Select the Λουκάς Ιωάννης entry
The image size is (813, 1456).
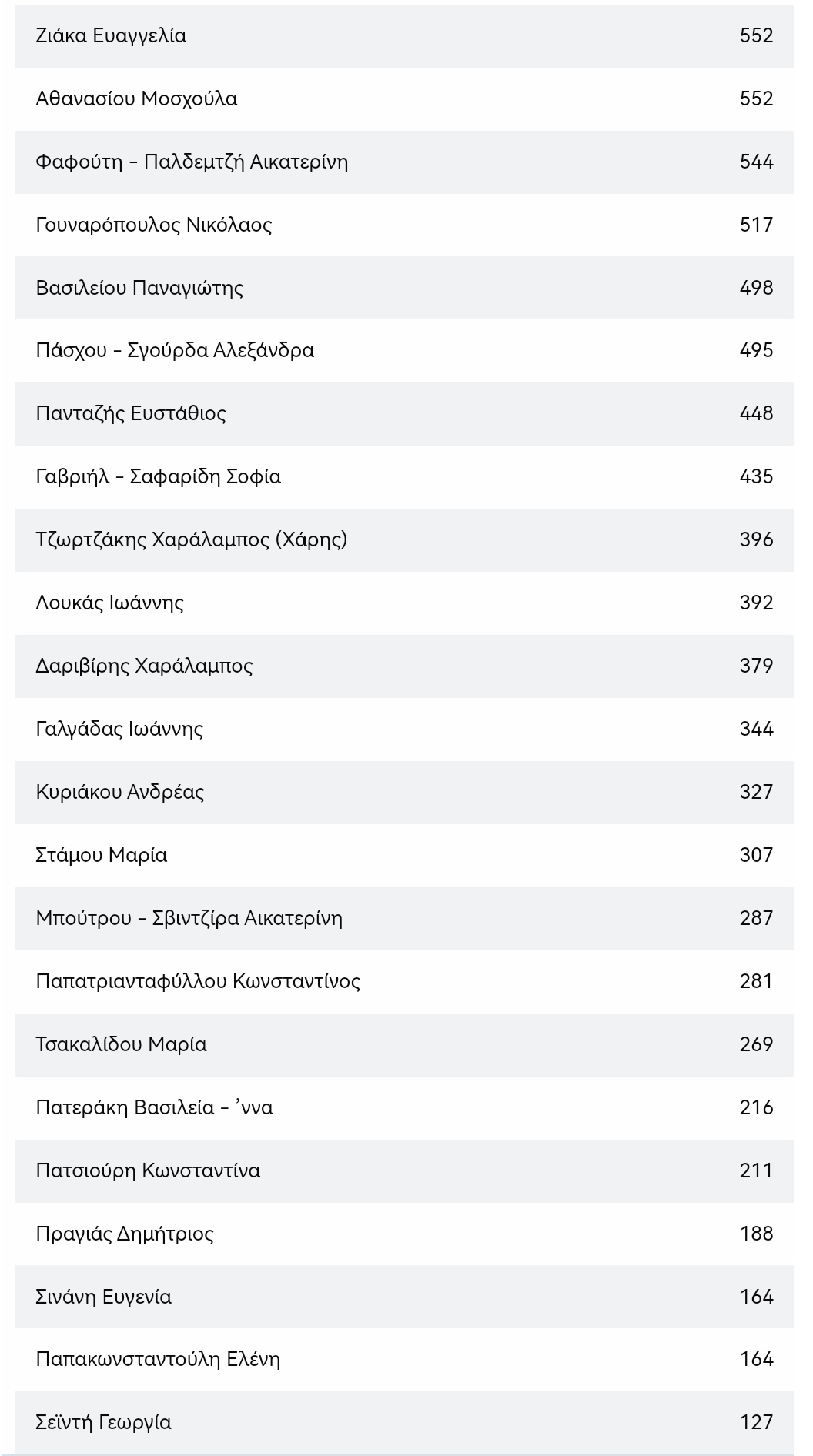tap(110, 603)
